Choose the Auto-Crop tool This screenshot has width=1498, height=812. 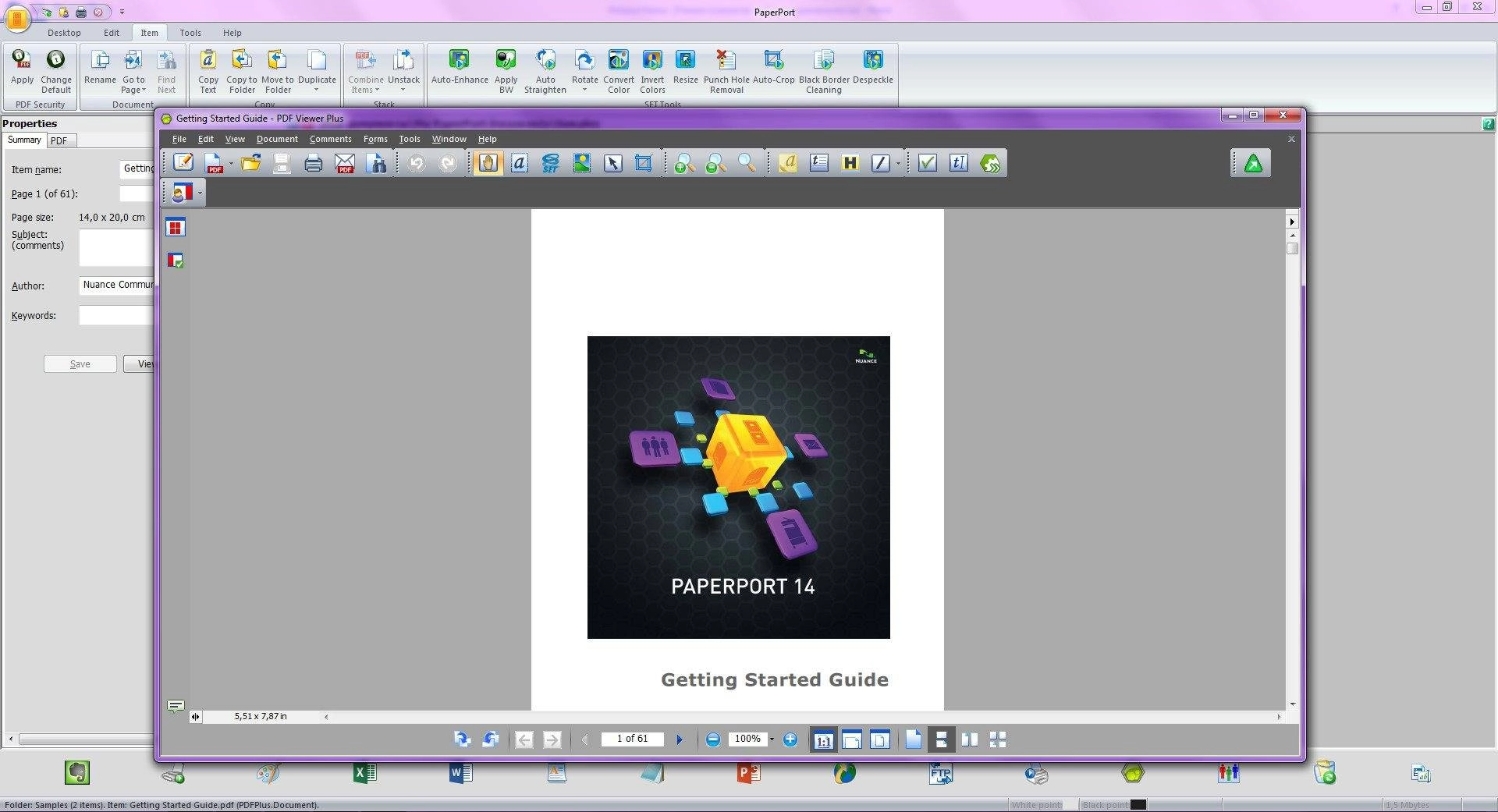click(773, 67)
